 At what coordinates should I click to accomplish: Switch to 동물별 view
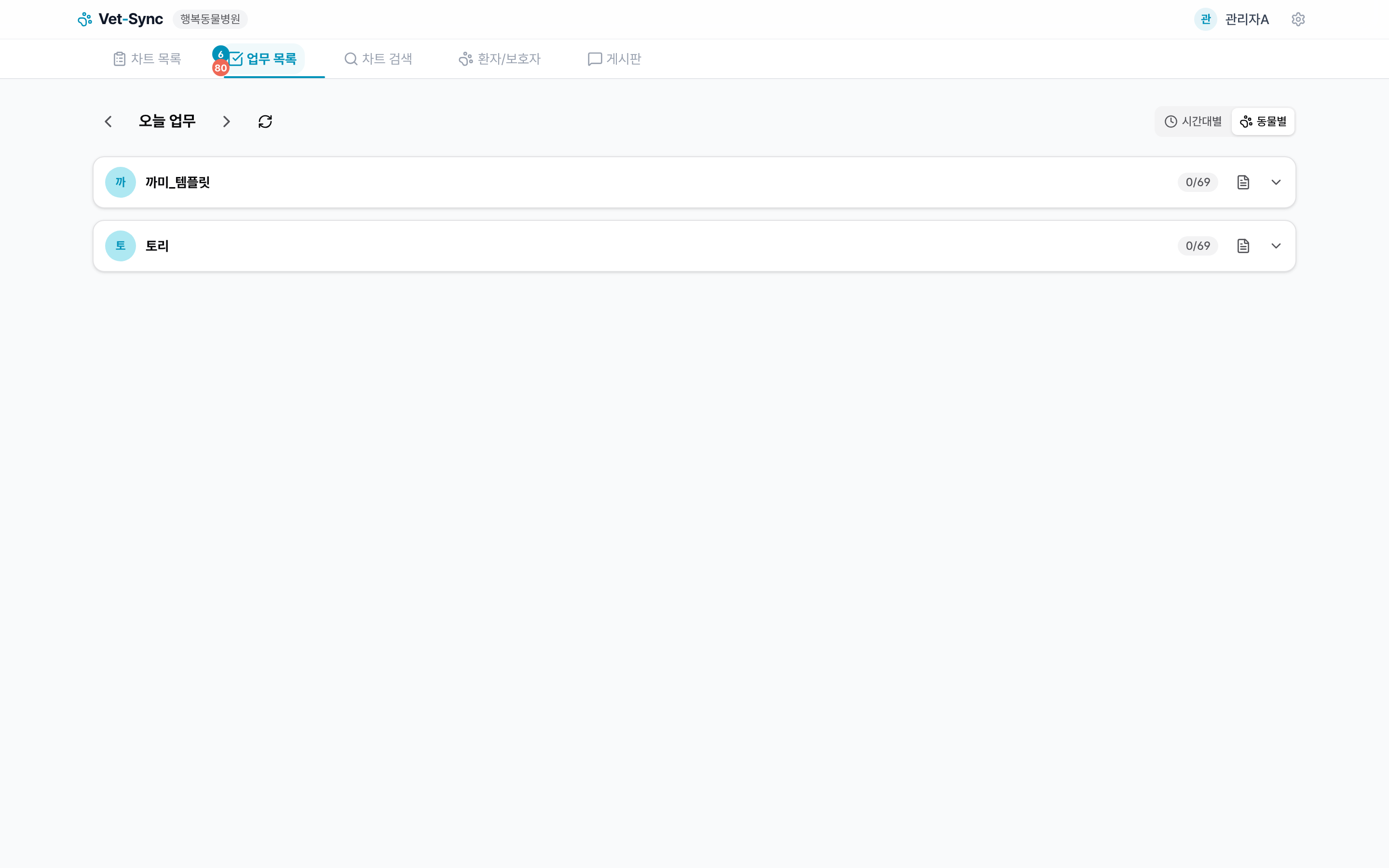tap(1263, 122)
